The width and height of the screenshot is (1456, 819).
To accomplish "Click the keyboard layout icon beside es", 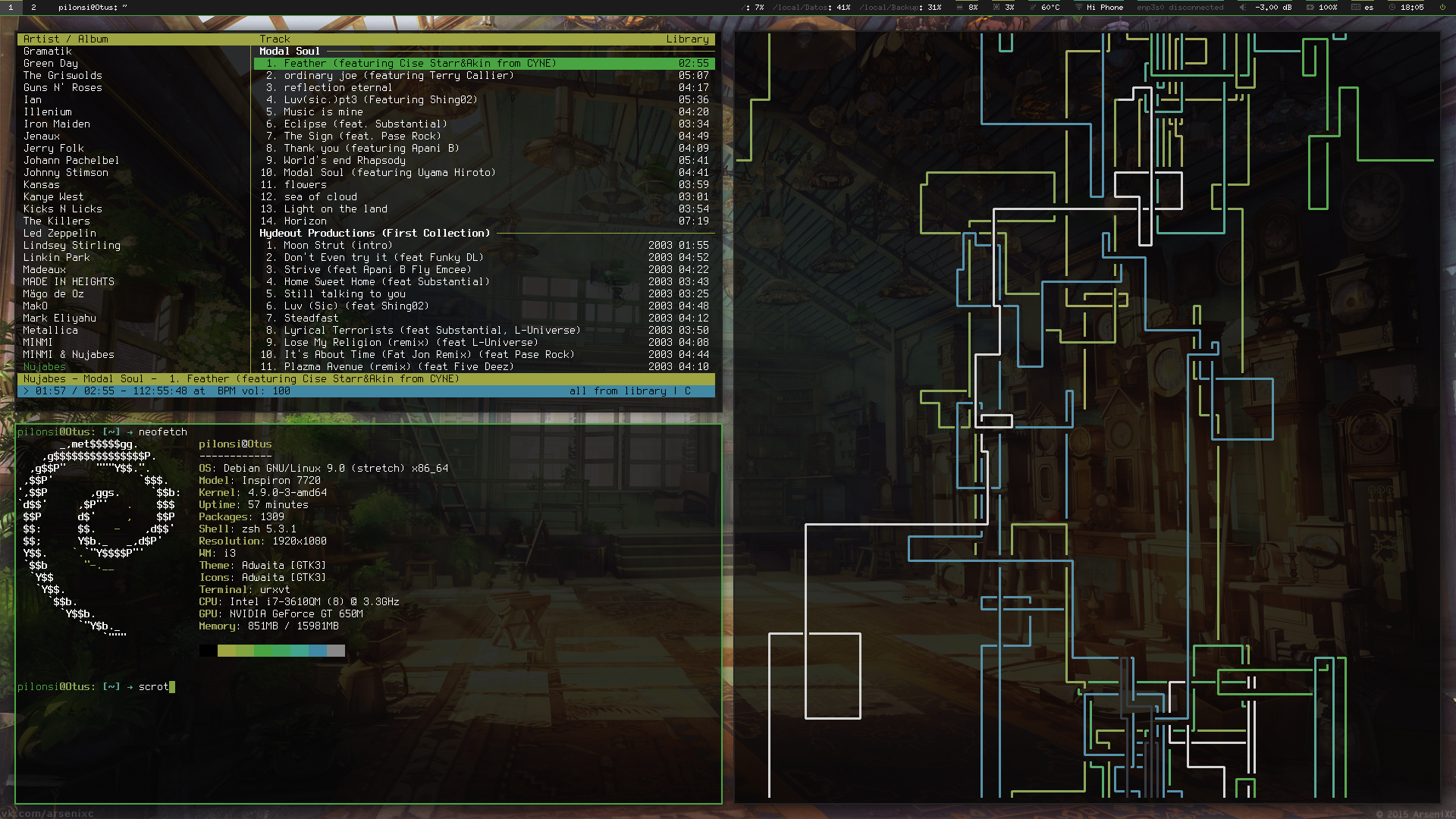I will 1355,7.
